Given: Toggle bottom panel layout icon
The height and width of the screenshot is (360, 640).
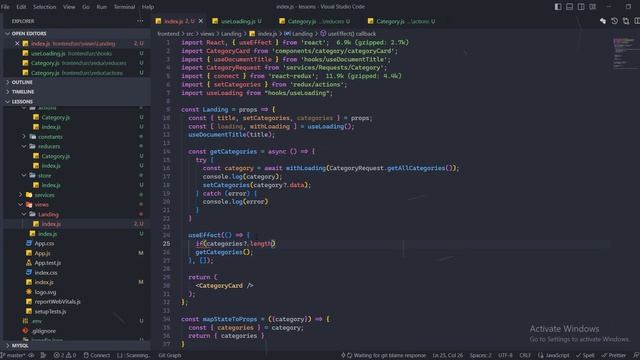Looking at the screenshot, I should 569,7.
